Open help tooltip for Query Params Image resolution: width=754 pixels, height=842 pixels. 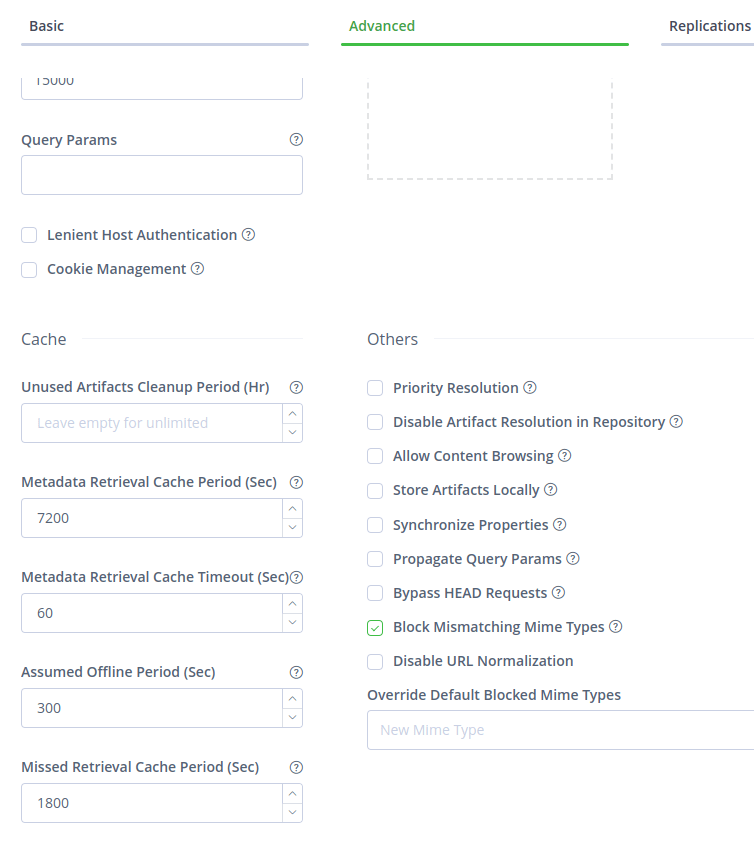tap(296, 139)
